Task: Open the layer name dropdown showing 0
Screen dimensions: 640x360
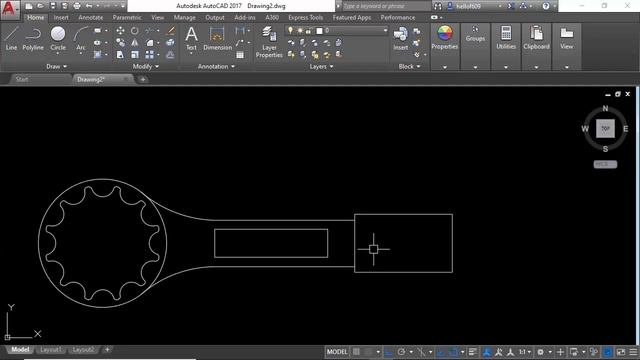Action: (336, 30)
